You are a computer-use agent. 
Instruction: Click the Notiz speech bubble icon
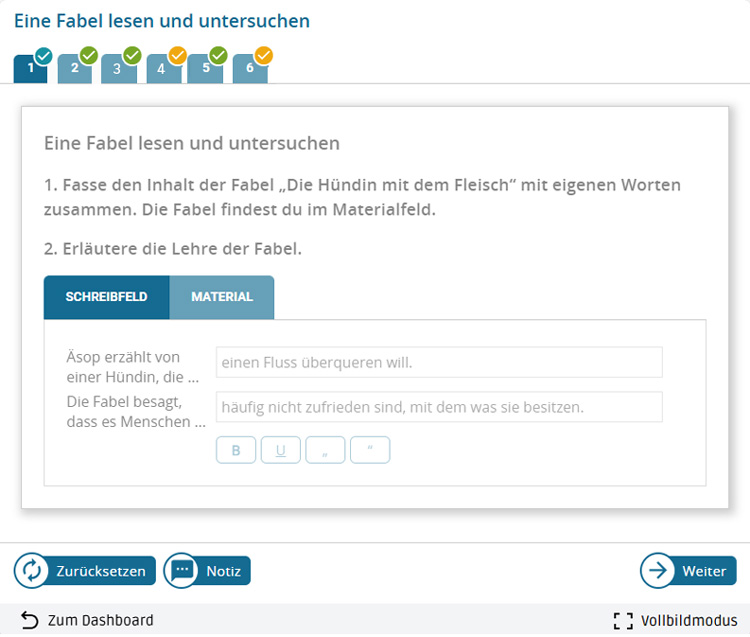[x=181, y=571]
